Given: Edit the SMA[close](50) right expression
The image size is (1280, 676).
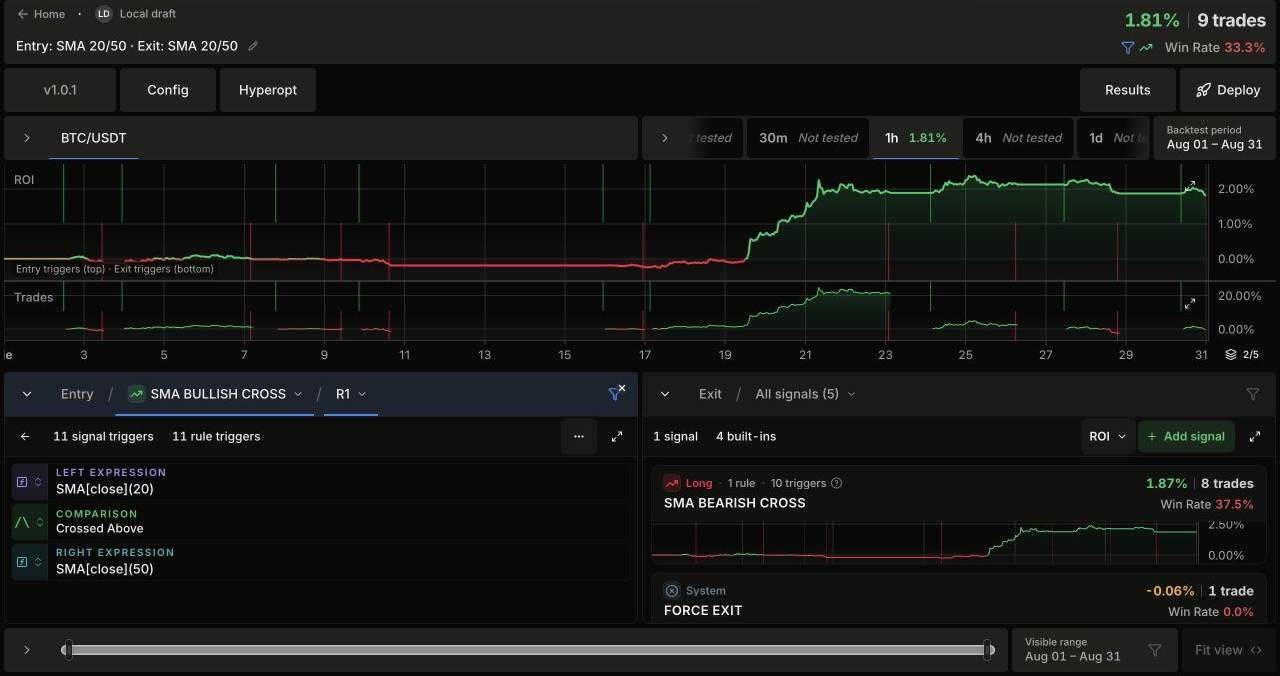Looking at the screenshot, I should (x=105, y=569).
